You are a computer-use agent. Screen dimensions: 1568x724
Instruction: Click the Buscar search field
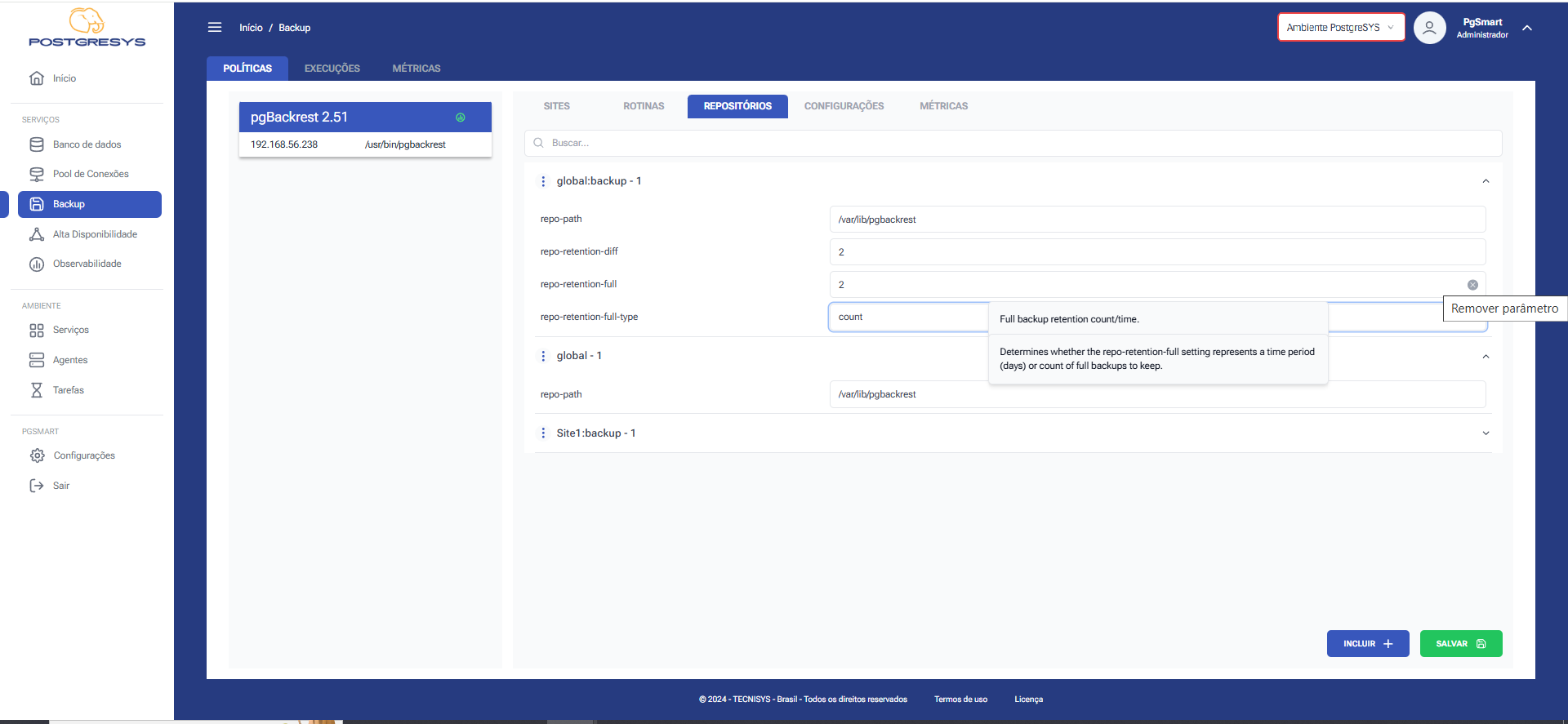(x=1013, y=143)
